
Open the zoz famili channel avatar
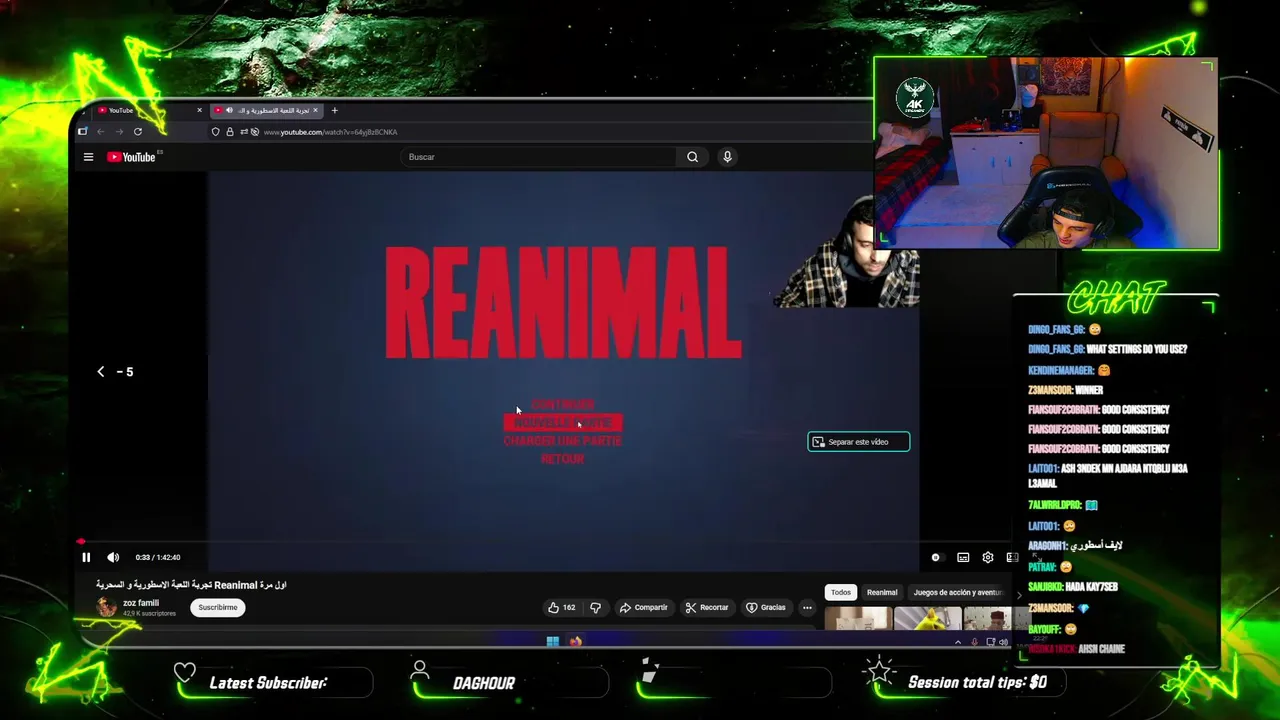[x=106, y=607]
